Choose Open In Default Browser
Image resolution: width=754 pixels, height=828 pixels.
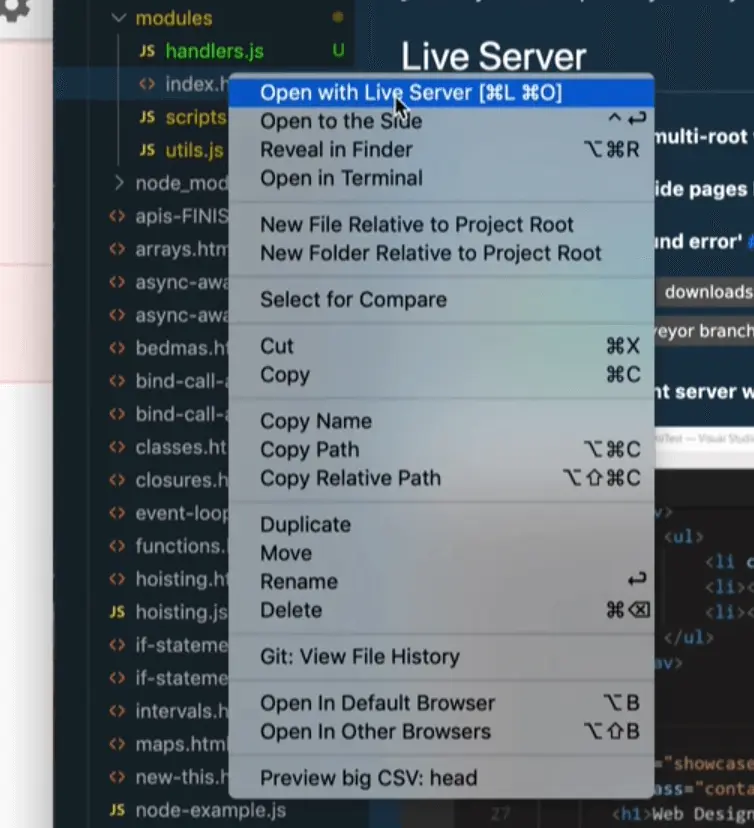[377, 703]
